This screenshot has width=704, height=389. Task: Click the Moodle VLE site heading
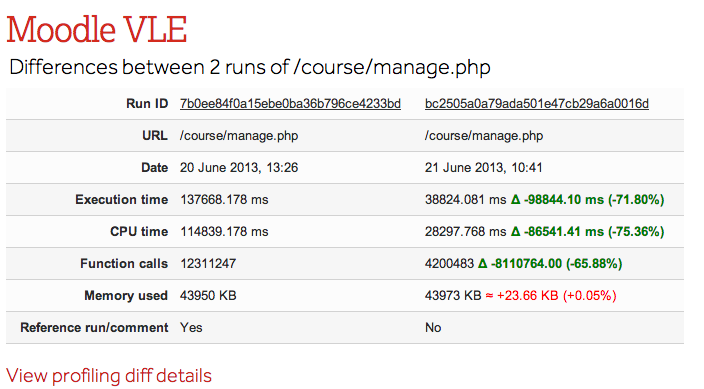(x=97, y=30)
